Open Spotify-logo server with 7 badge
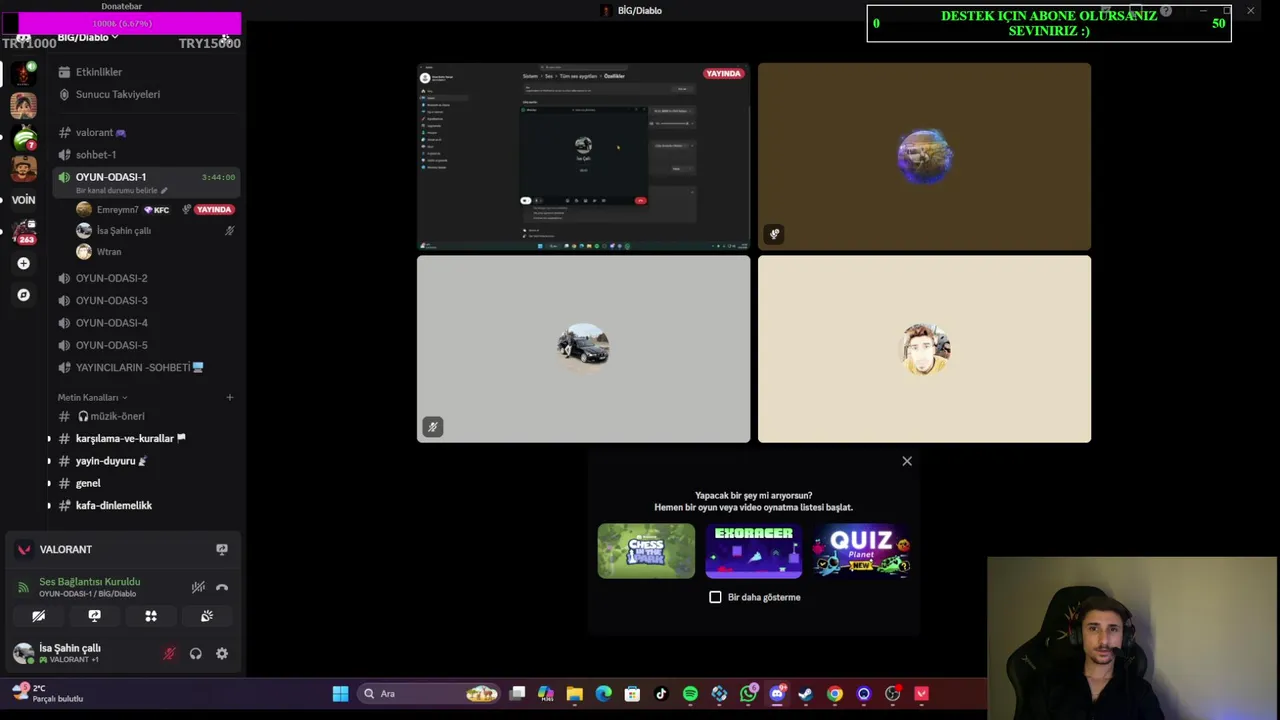Image resolution: width=1280 pixels, height=720 pixels. 23,137
